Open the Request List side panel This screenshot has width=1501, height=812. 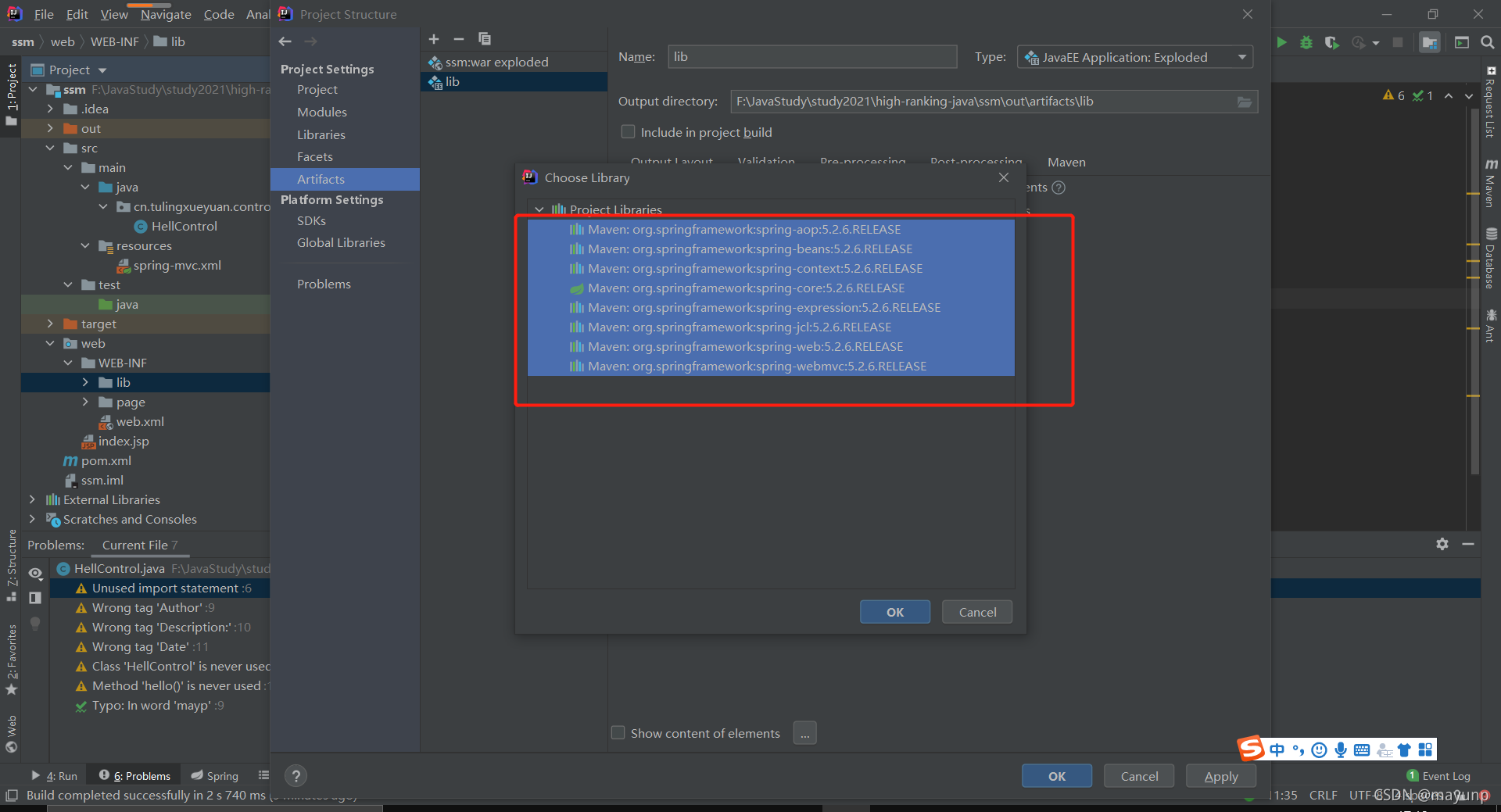(1491, 102)
